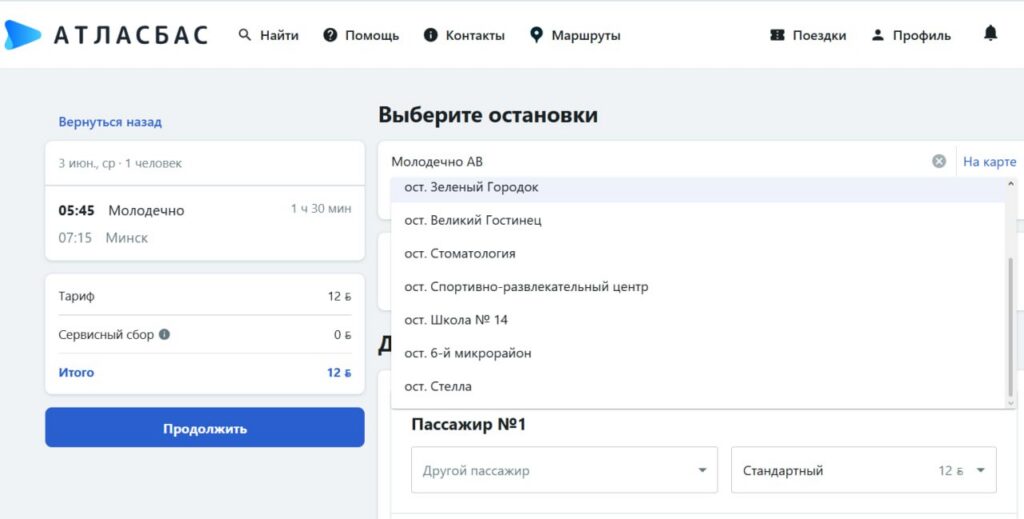Click the stop list scroll-down arrow
1024x519 pixels.
pos(1011,403)
